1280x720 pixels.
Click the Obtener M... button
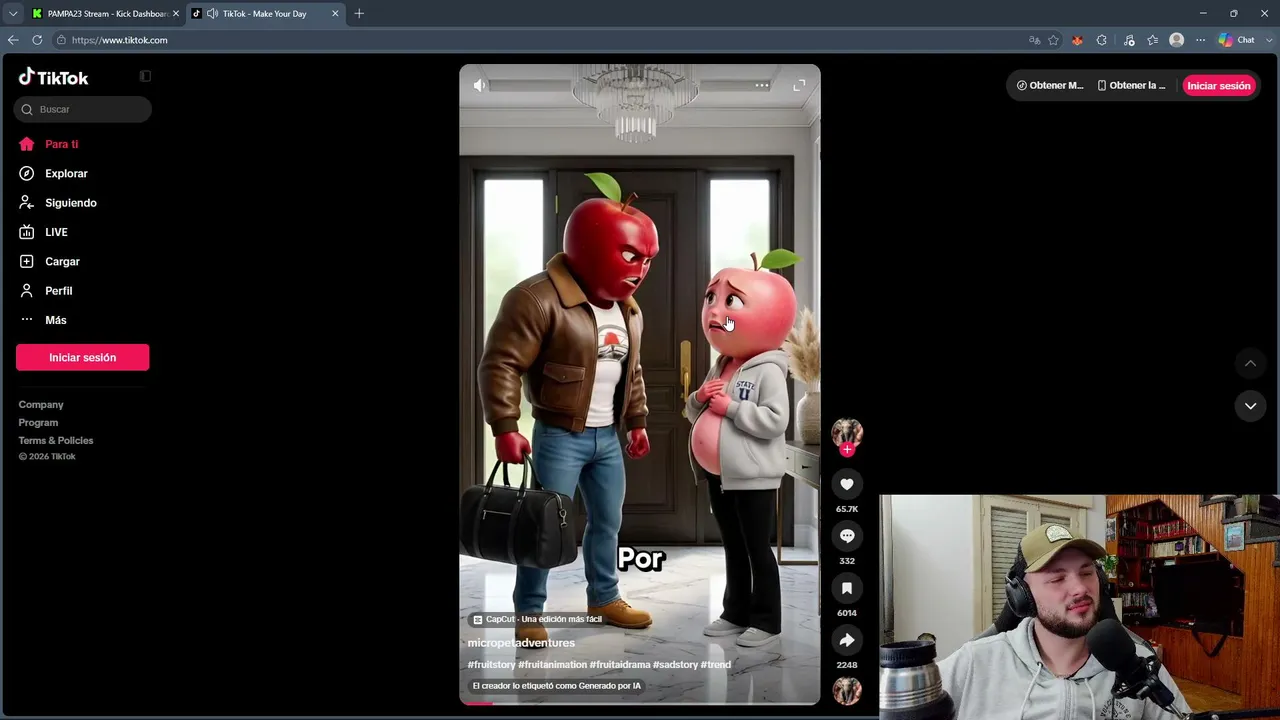coord(1050,85)
